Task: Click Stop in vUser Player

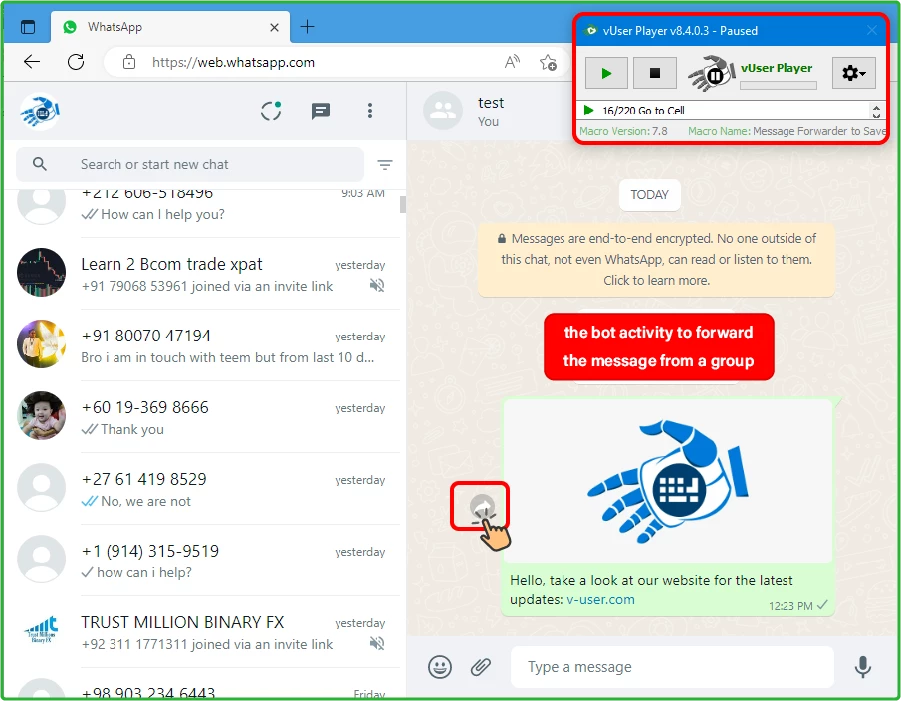Action: (x=654, y=73)
